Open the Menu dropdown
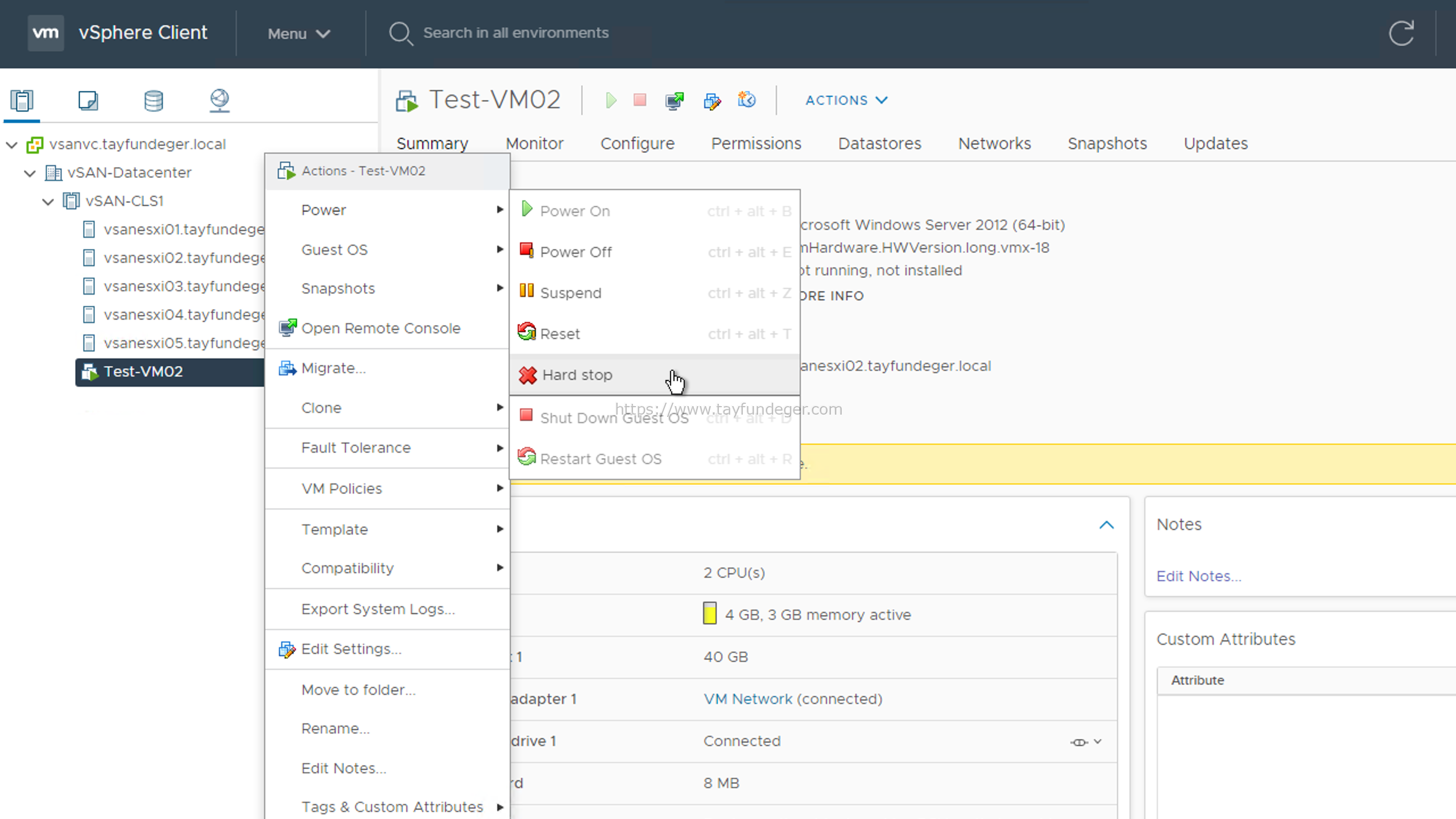Viewport: 1456px width, 819px height. click(x=299, y=34)
